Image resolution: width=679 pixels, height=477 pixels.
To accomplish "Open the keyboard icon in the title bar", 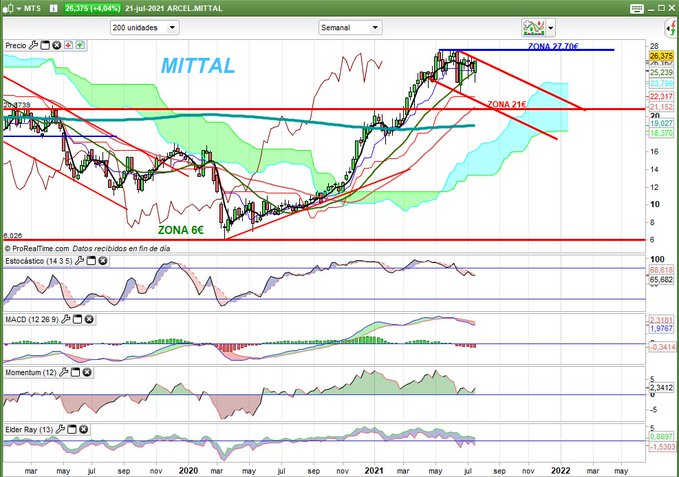I will (x=637, y=9).
